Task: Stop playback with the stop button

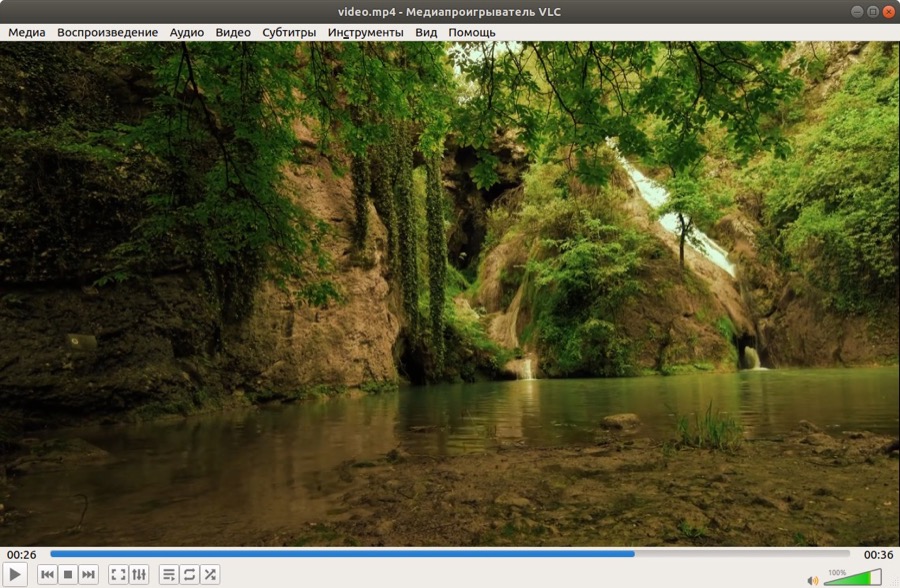Action: pyautogui.click(x=68, y=574)
